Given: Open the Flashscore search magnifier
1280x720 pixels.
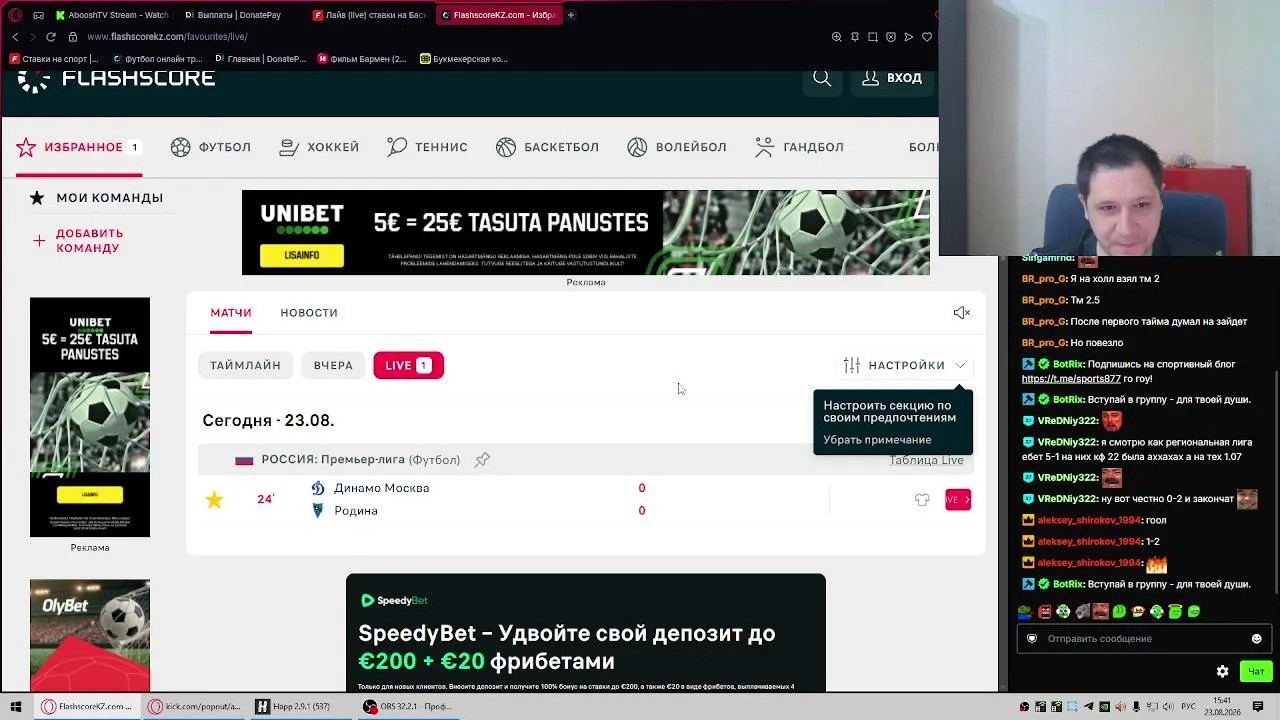Looking at the screenshot, I should click(822, 78).
